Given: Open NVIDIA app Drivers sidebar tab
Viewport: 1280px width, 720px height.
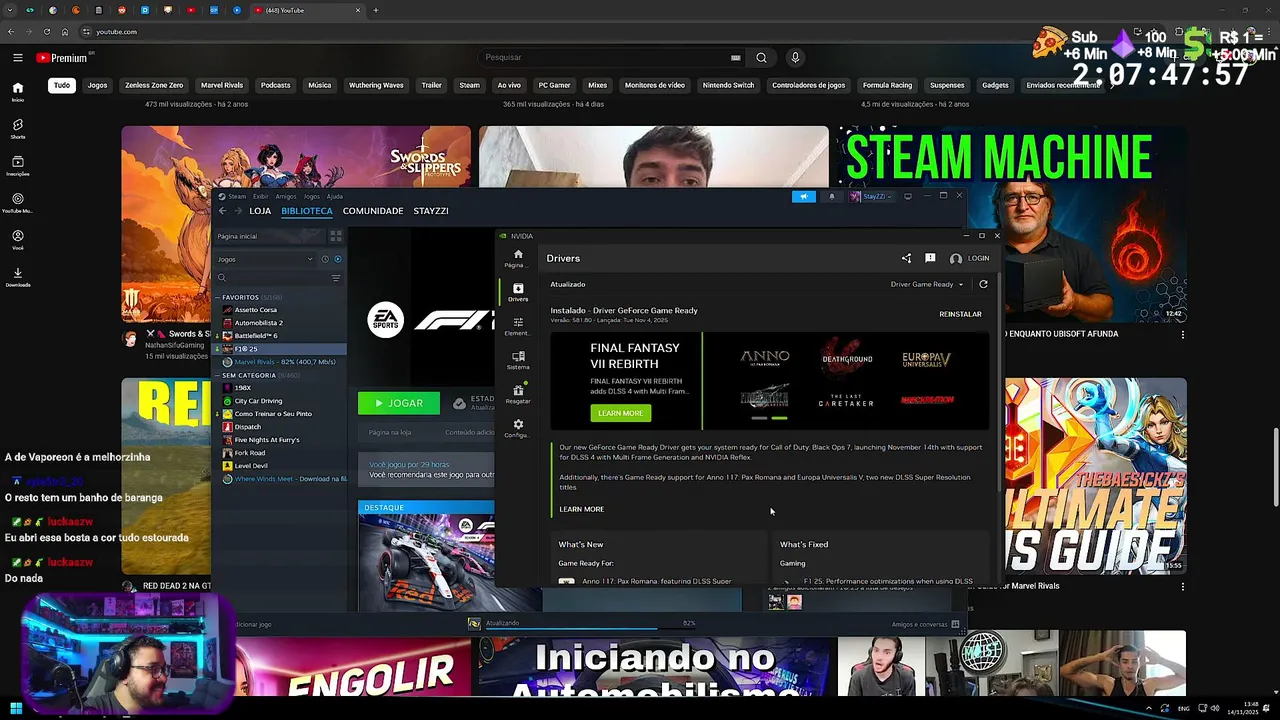Looking at the screenshot, I should pyautogui.click(x=518, y=292).
